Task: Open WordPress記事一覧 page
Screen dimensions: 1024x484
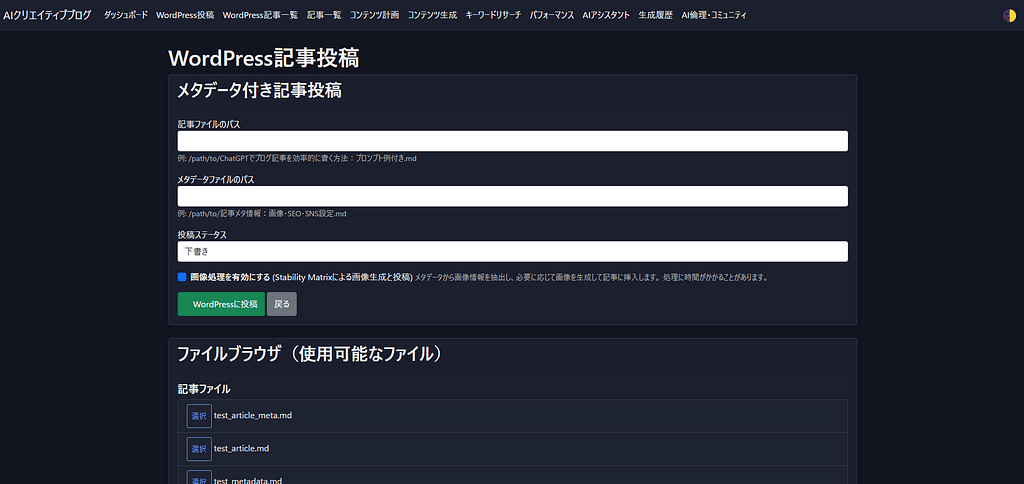Action: (260, 15)
